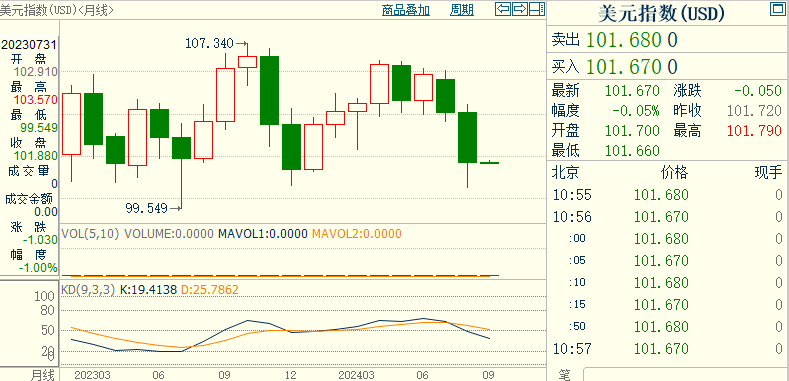This screenshot has width=789, height=381.
Task: Select the 10:55 tick row
Action: (667, 195)
